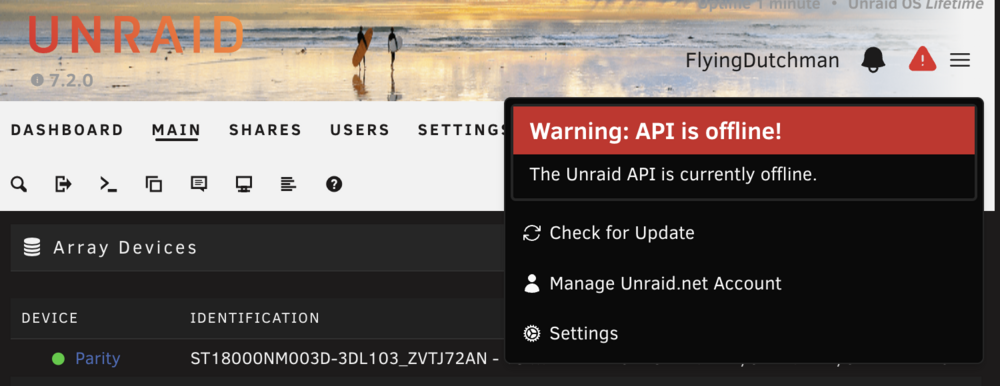Click the API is offline warning banner
This screenshot has width=1000, height=386.
click(744, 131)
